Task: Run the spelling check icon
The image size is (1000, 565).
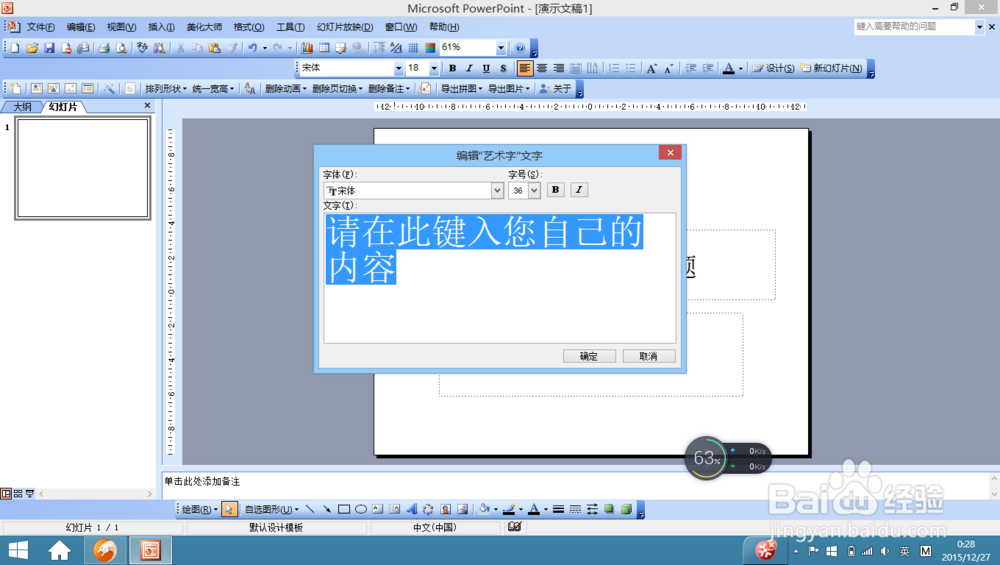Action: [142, 48]
